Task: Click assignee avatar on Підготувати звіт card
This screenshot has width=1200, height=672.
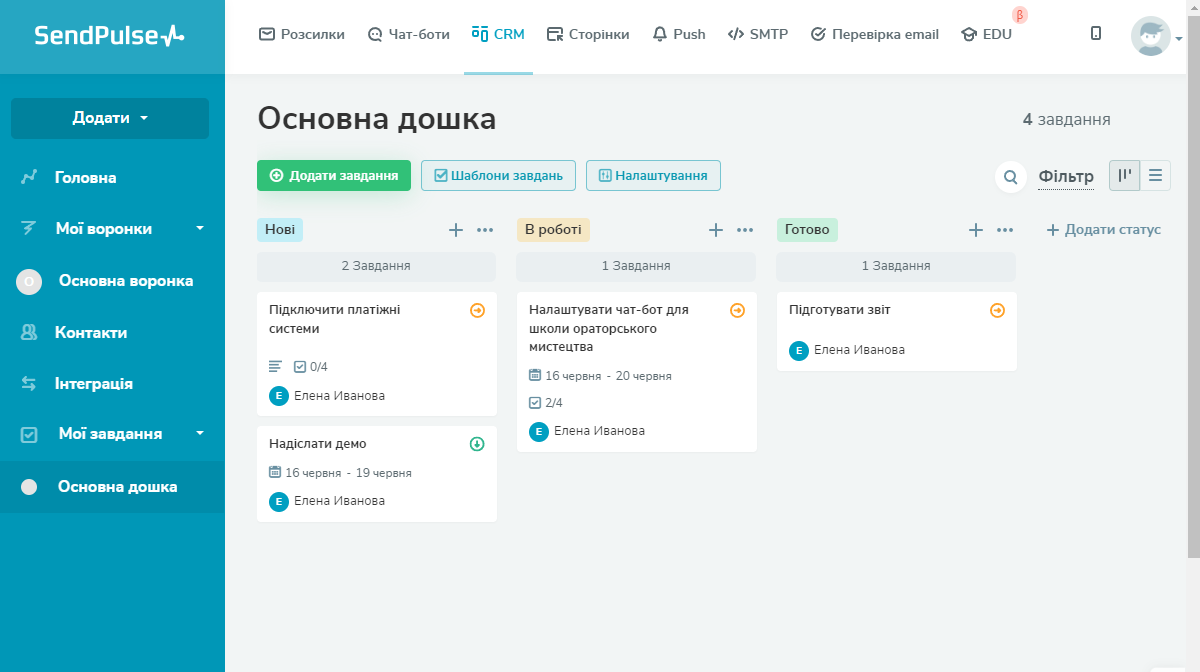Action: tap(799, 350)
